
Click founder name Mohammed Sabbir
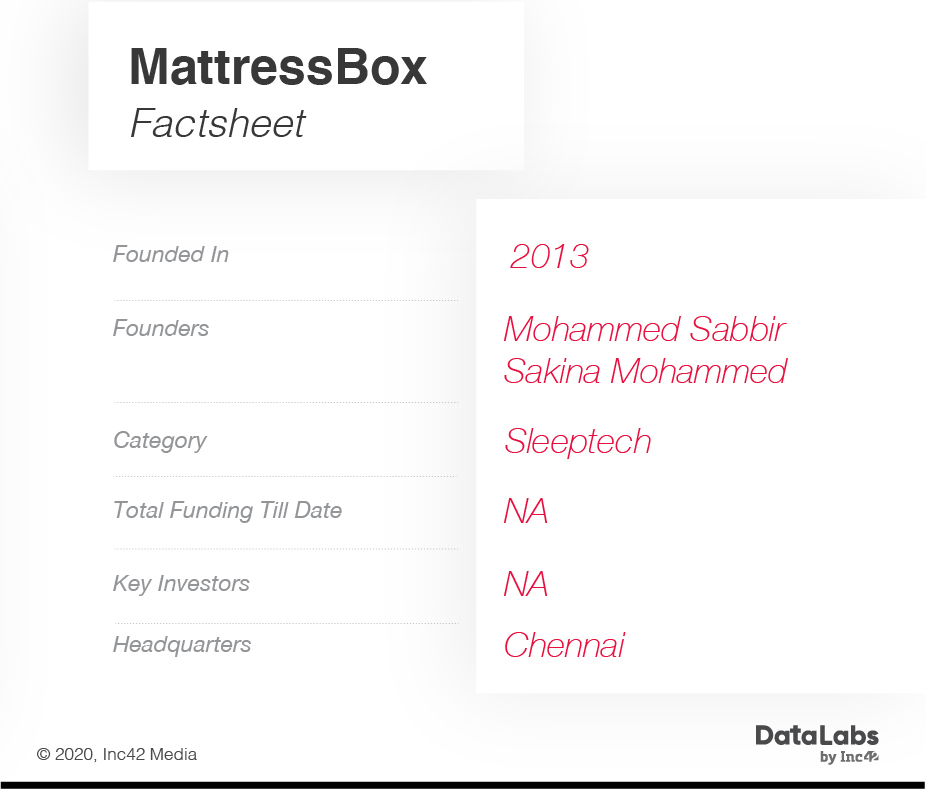point(644,329)
